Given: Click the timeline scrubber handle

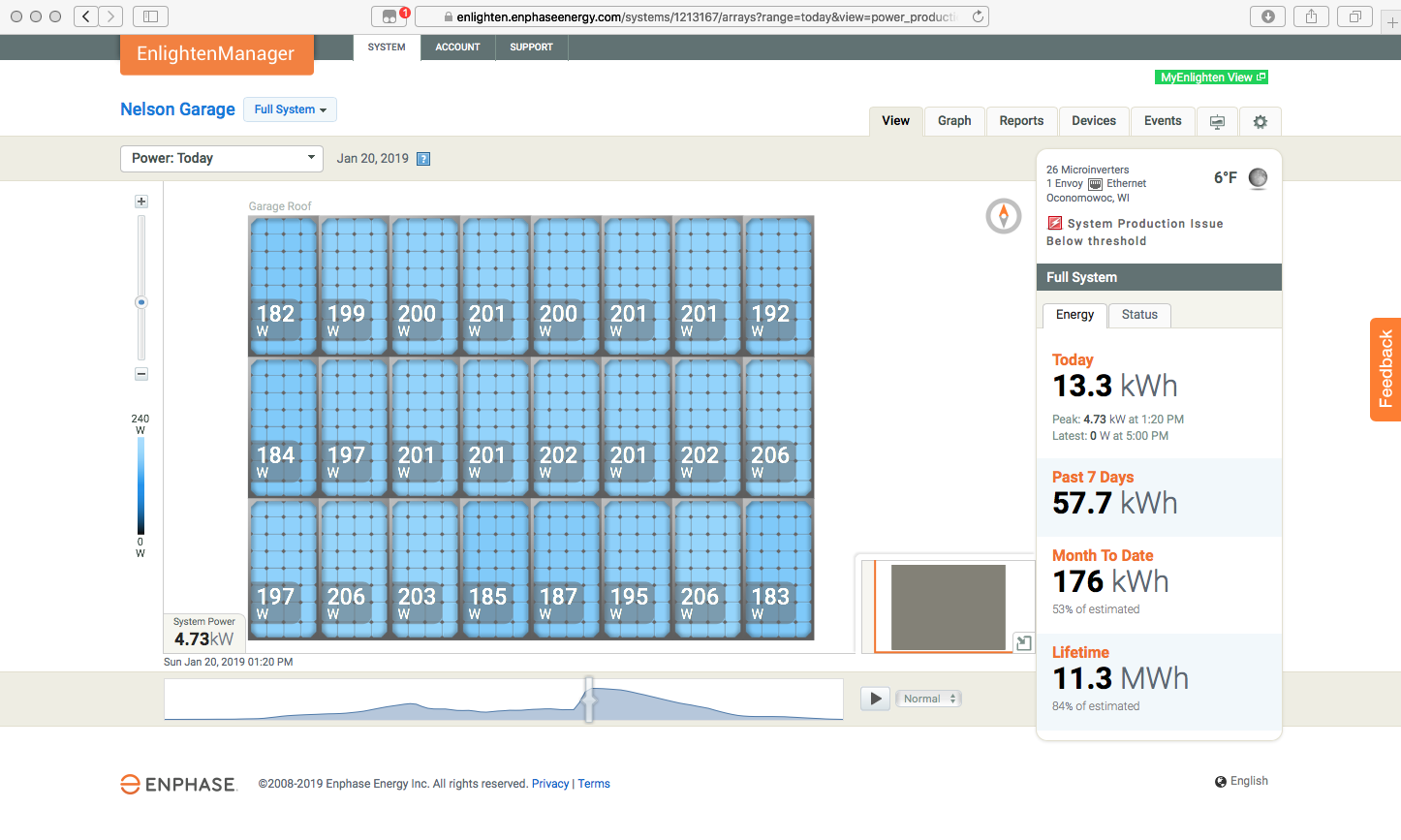Looking at the screenshot, I should [588, 700].
